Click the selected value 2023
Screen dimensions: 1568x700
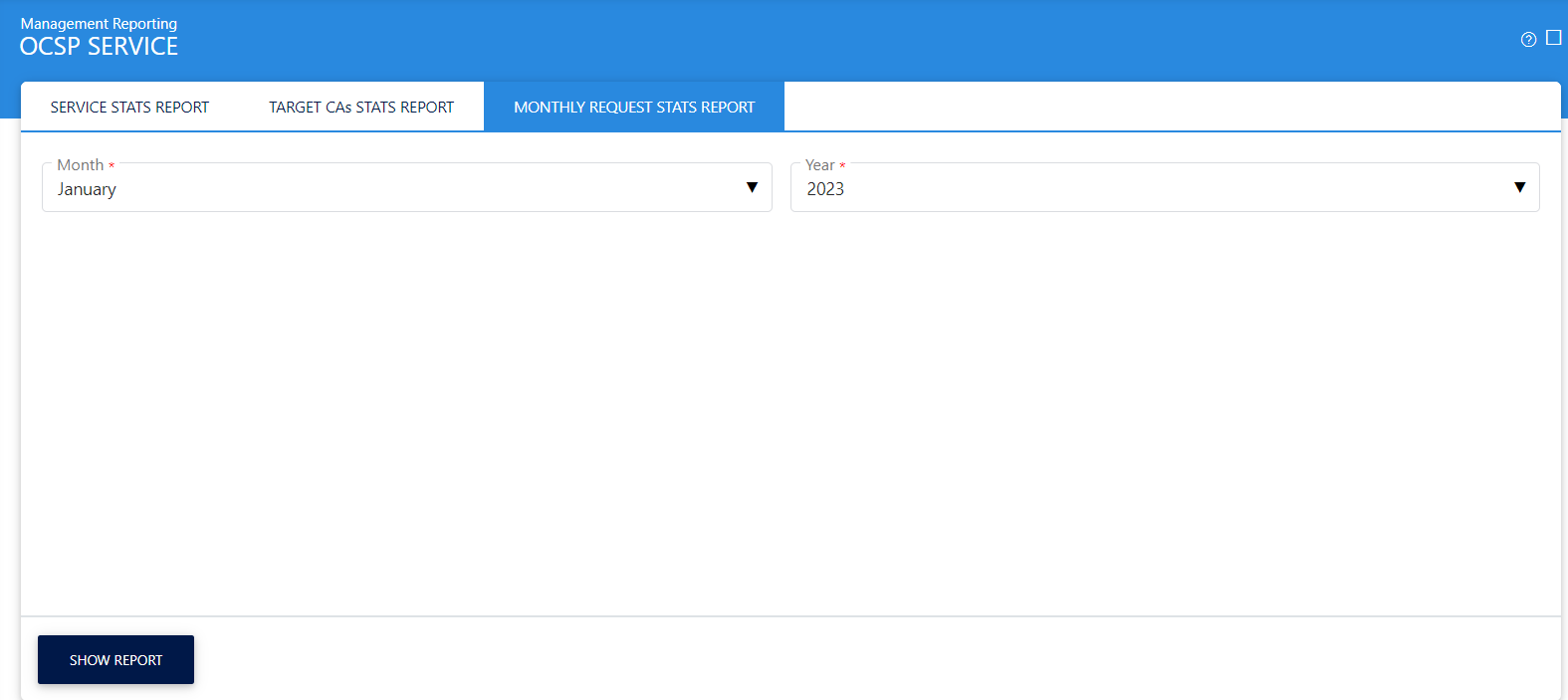pyautogui.click(x=825, y=189)
